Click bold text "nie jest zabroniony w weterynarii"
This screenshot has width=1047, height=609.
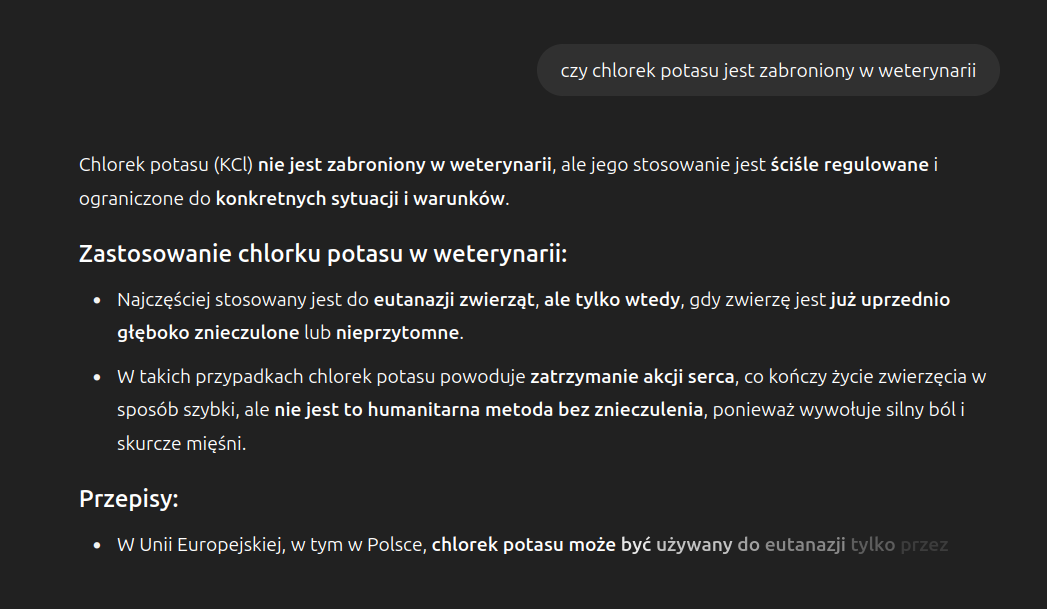pyautogui.click(x=405, y=164)
